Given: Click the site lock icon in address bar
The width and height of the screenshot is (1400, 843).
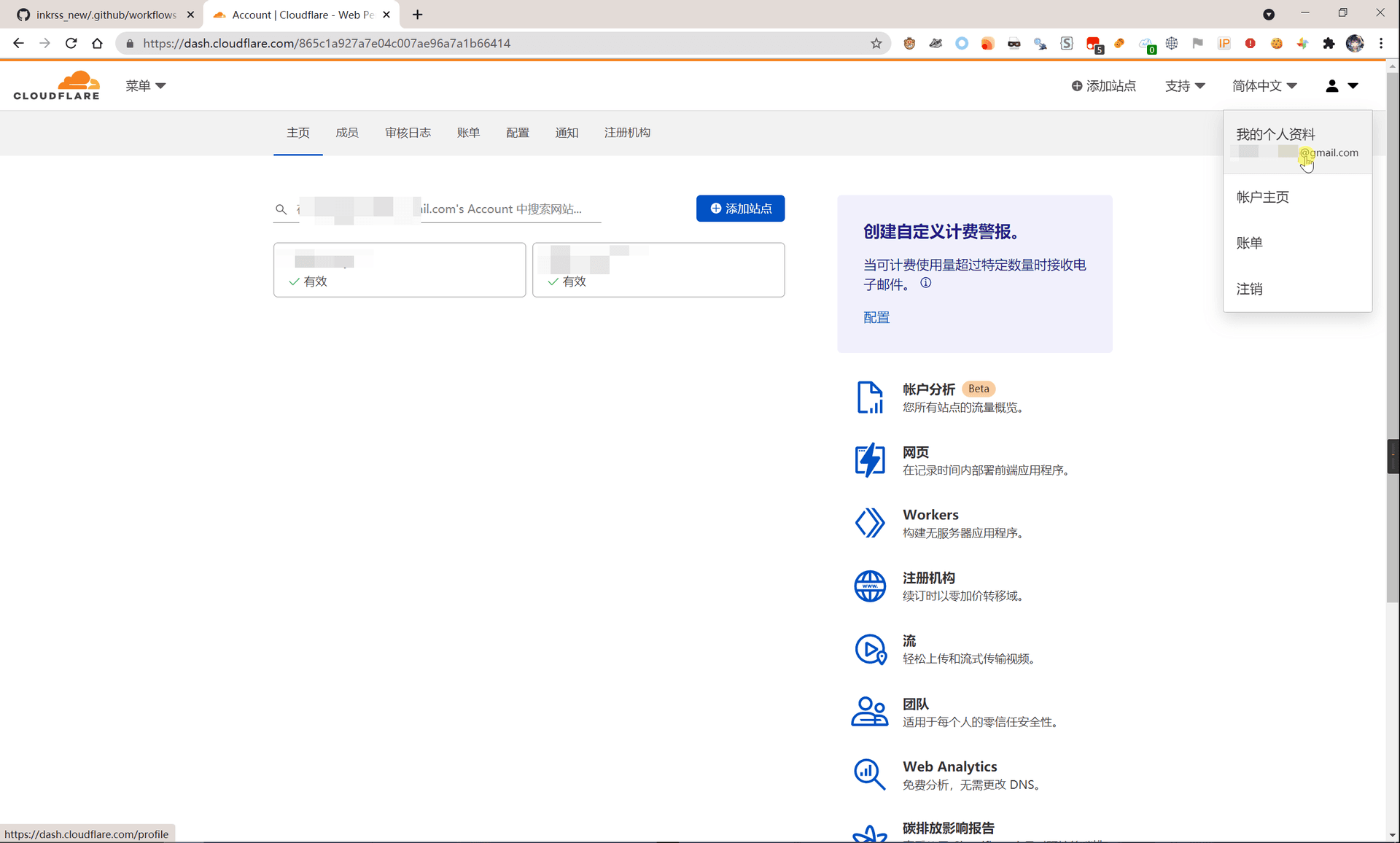Looking at the screenshot, I should [x=130, y=44].
